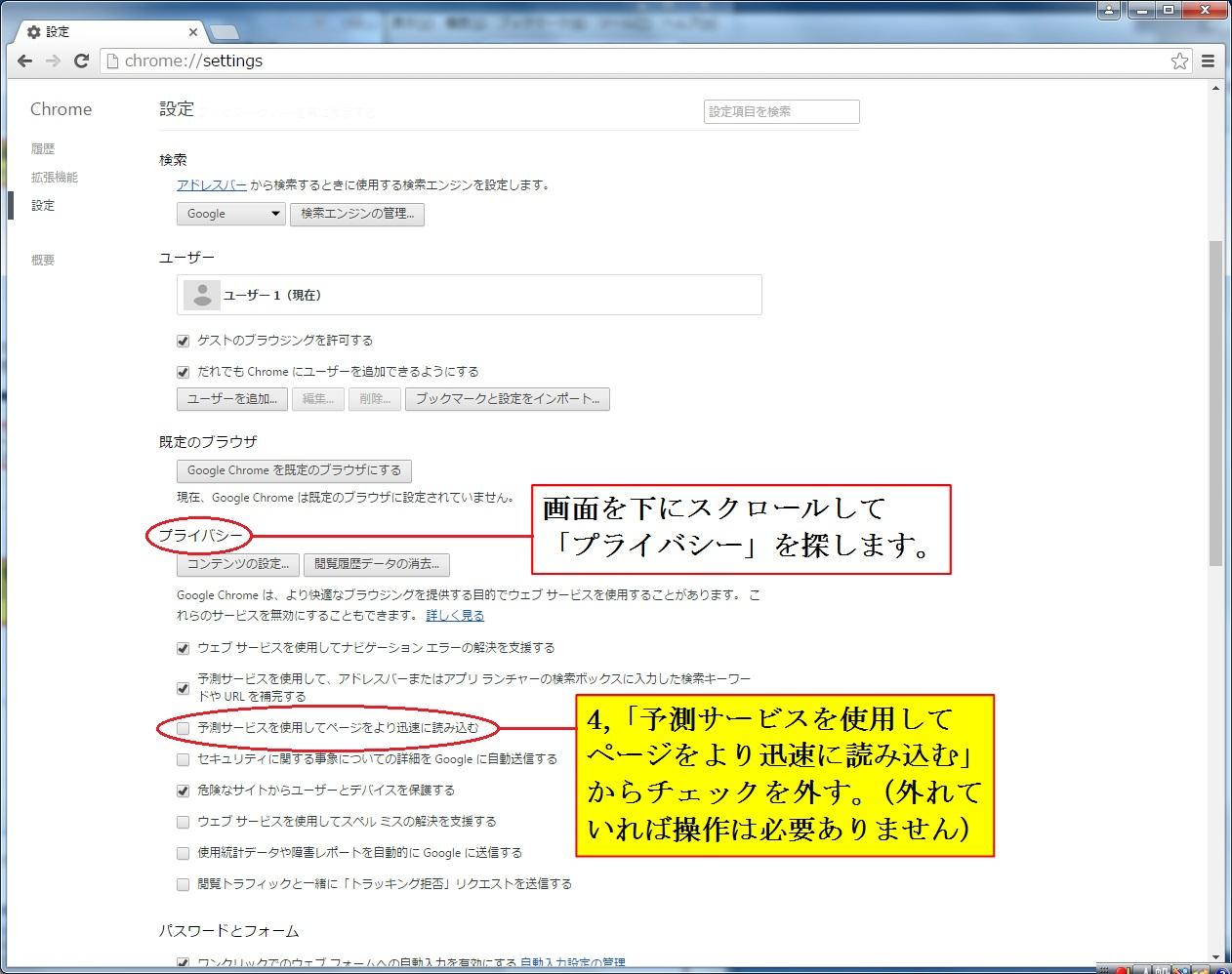Open 概要 in the sidebar
The image size is (1232, 974).
(x=43, y=260)
